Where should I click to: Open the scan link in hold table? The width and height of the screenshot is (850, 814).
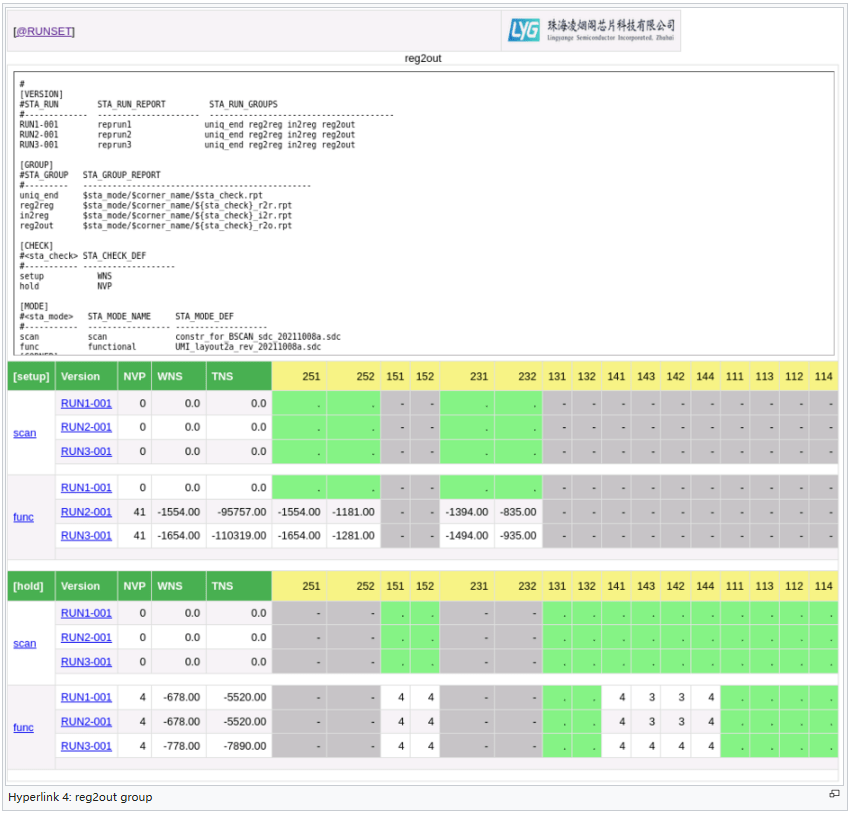(24, 643)
